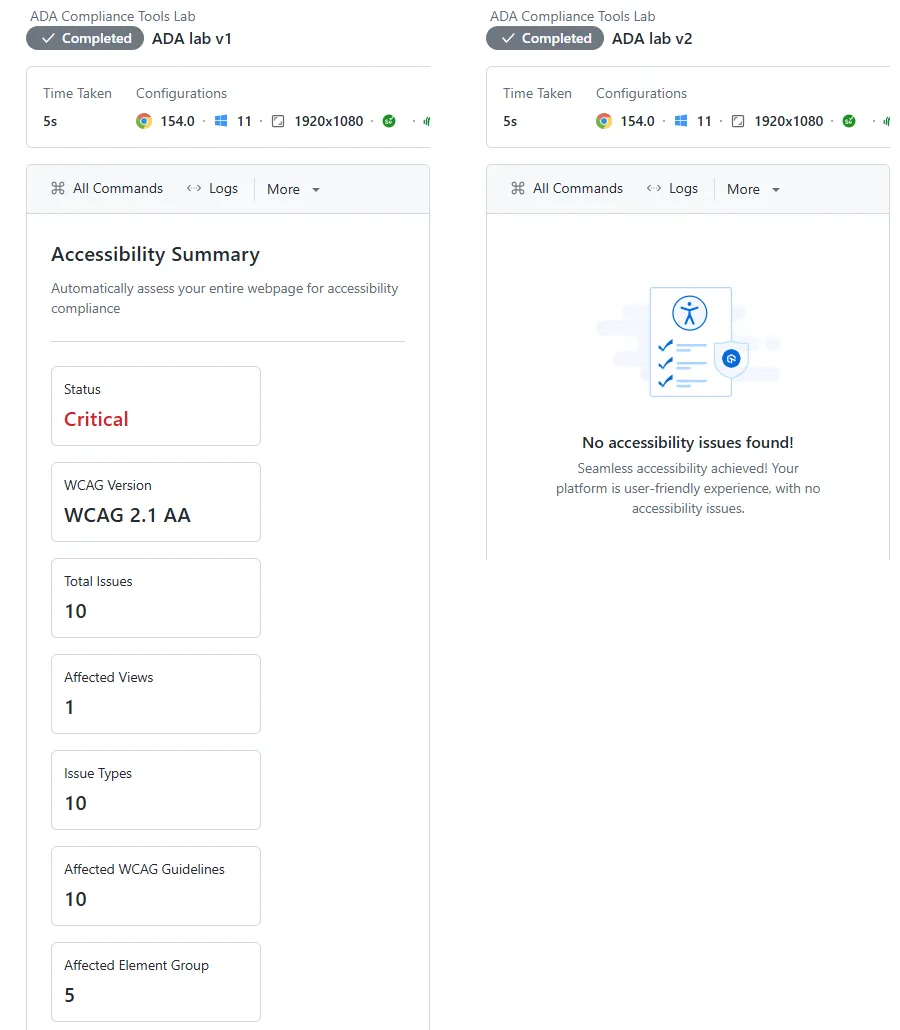900x1030 pixels.
Task: Click 154.0 browser version in v1
Action: (x=177, y=121)
